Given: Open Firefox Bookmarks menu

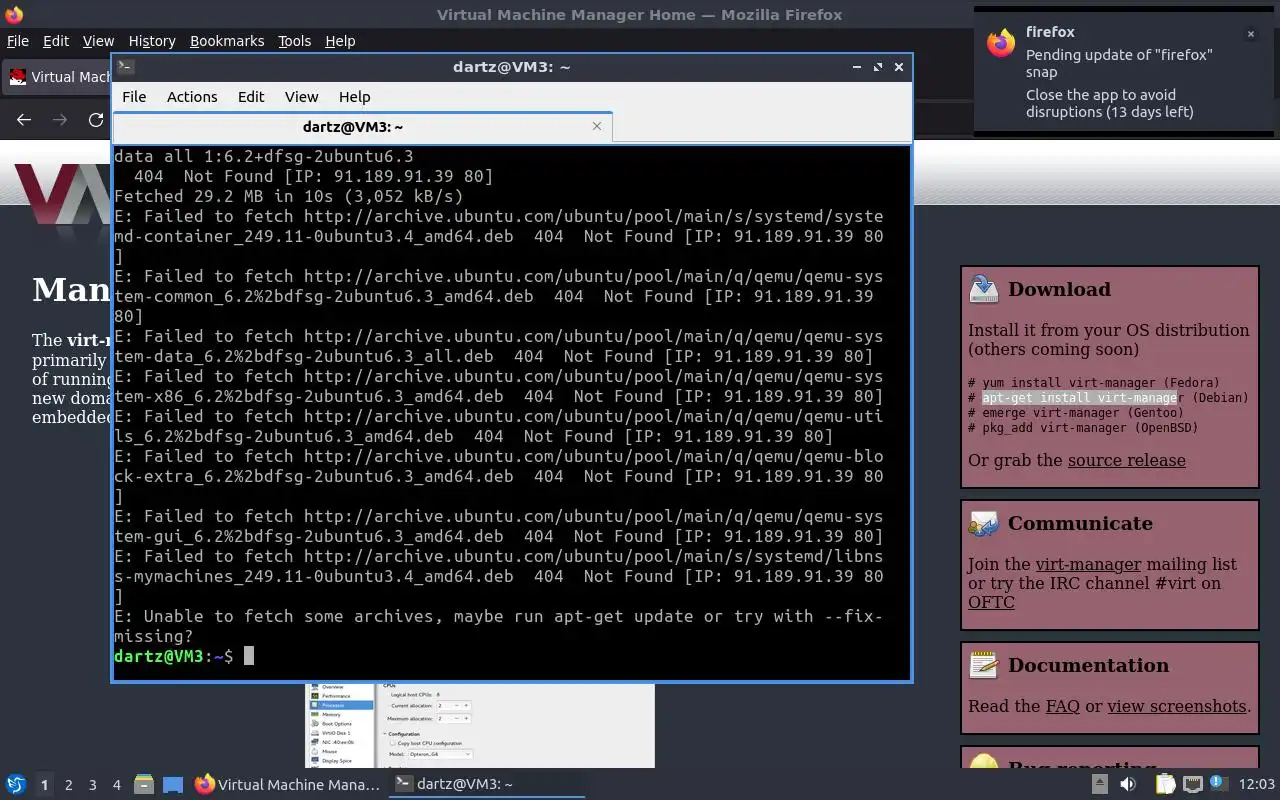Looking at the screenshot, I should [227, 41].
